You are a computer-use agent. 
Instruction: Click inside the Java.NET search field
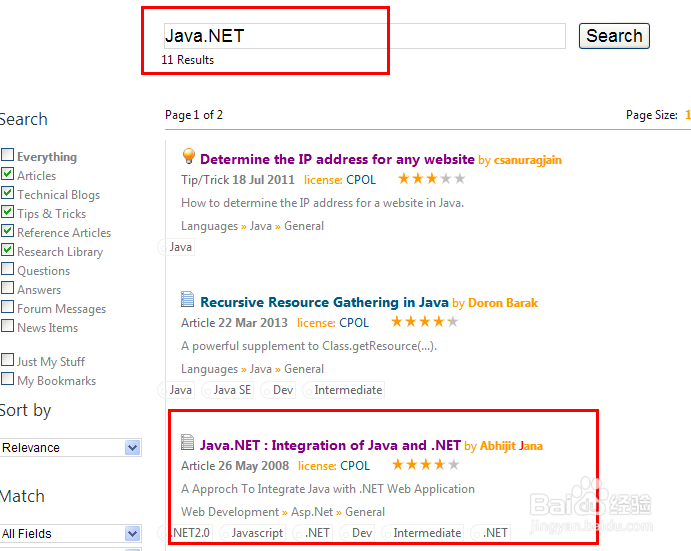coord(364,37)
